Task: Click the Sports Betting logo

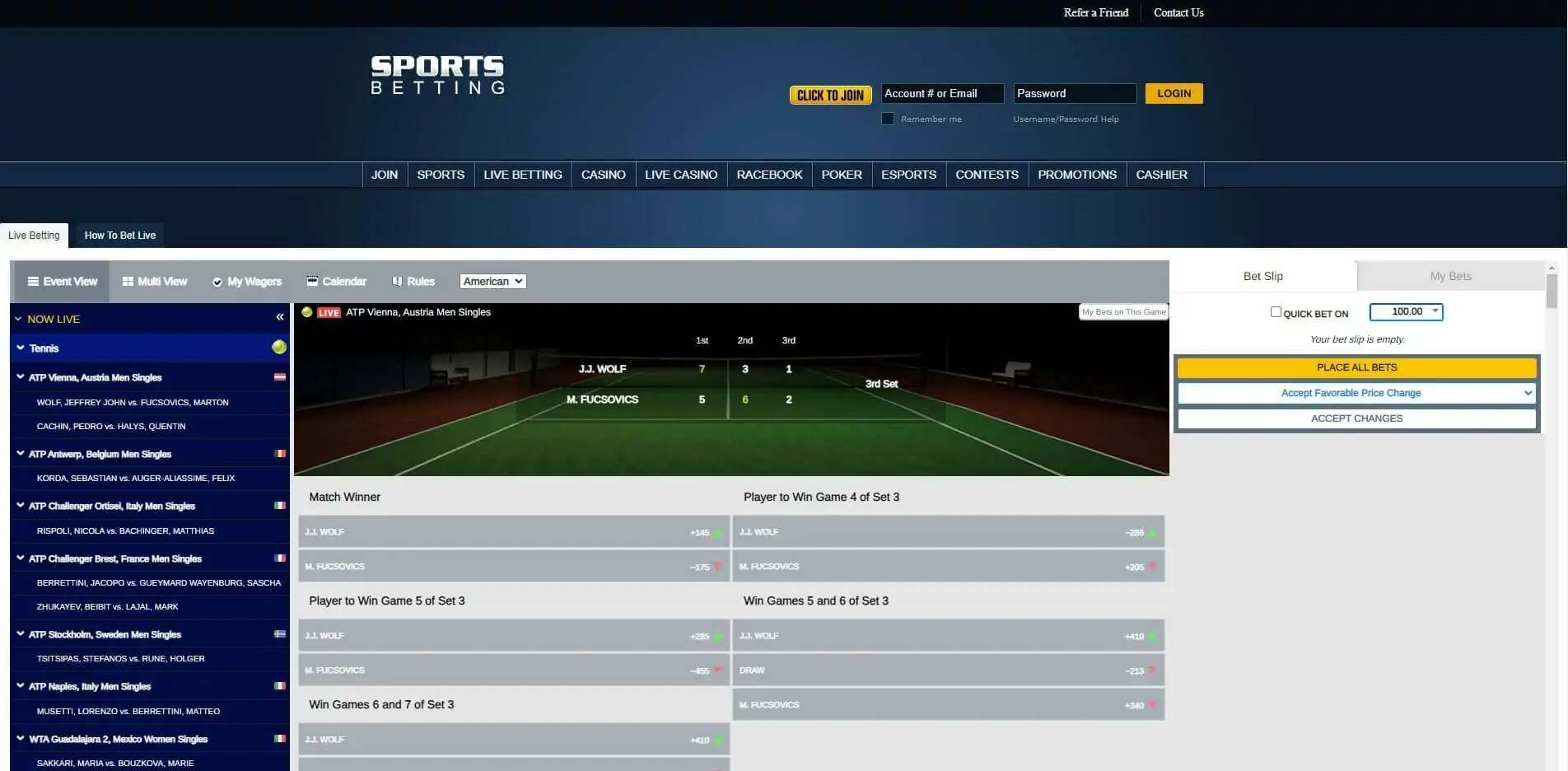Action: click(437, 75)
